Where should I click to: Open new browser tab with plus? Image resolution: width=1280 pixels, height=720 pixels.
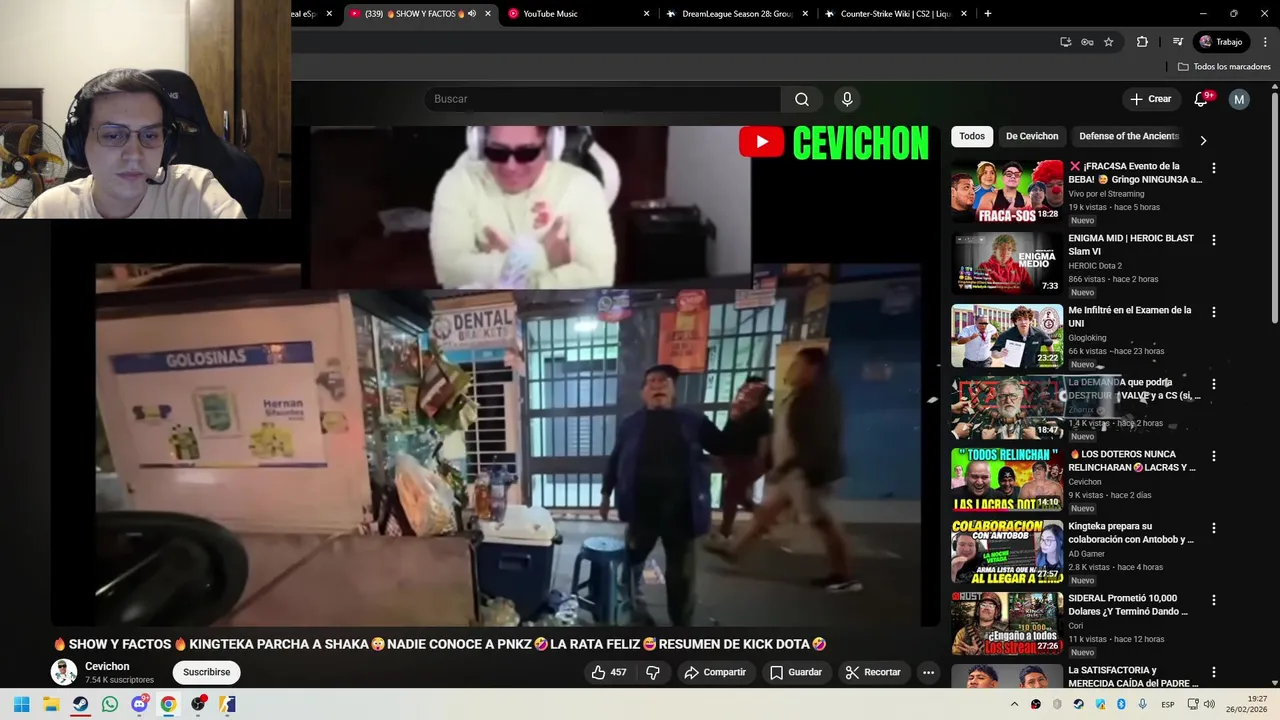988,14
